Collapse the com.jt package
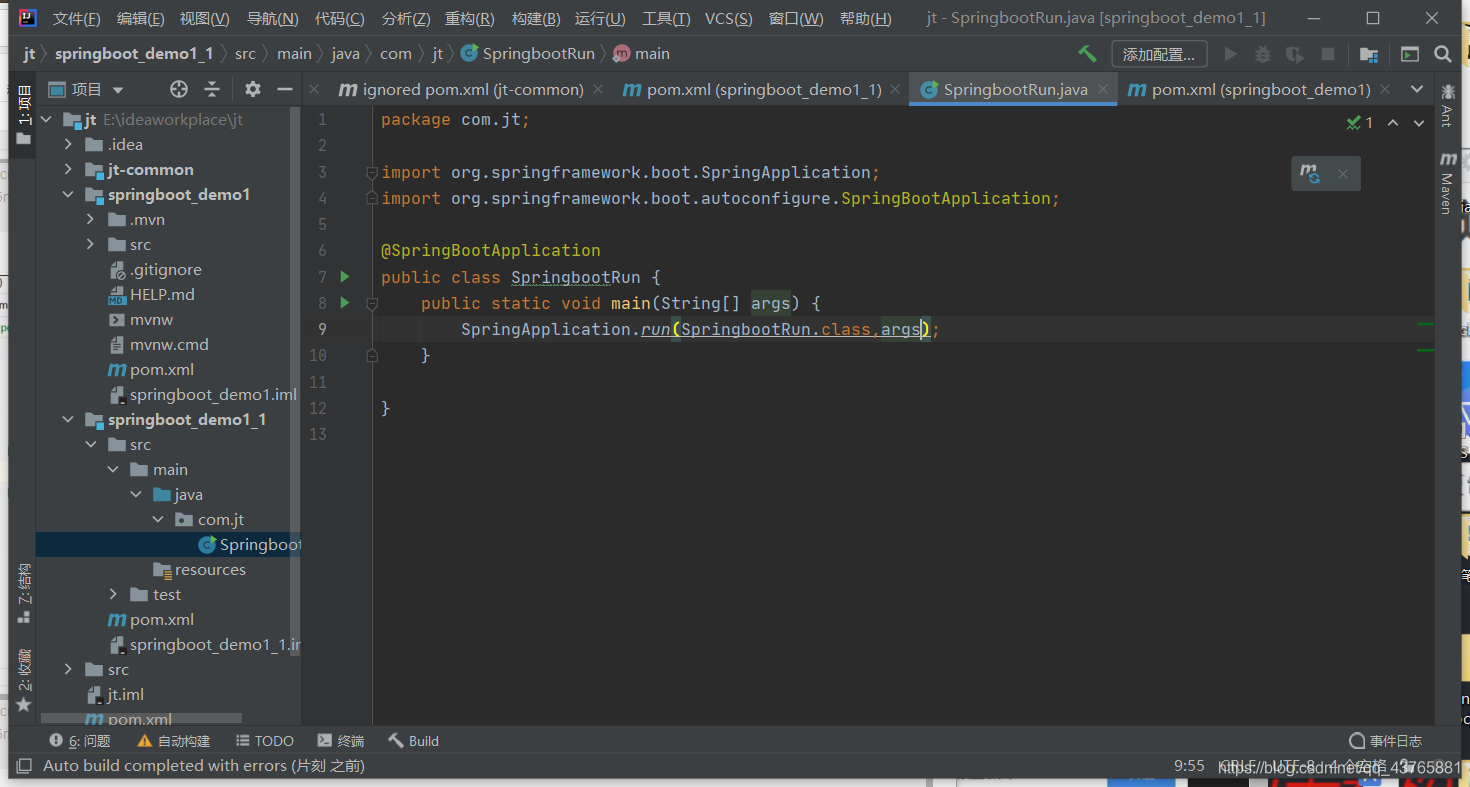 (x=157, y=520)
